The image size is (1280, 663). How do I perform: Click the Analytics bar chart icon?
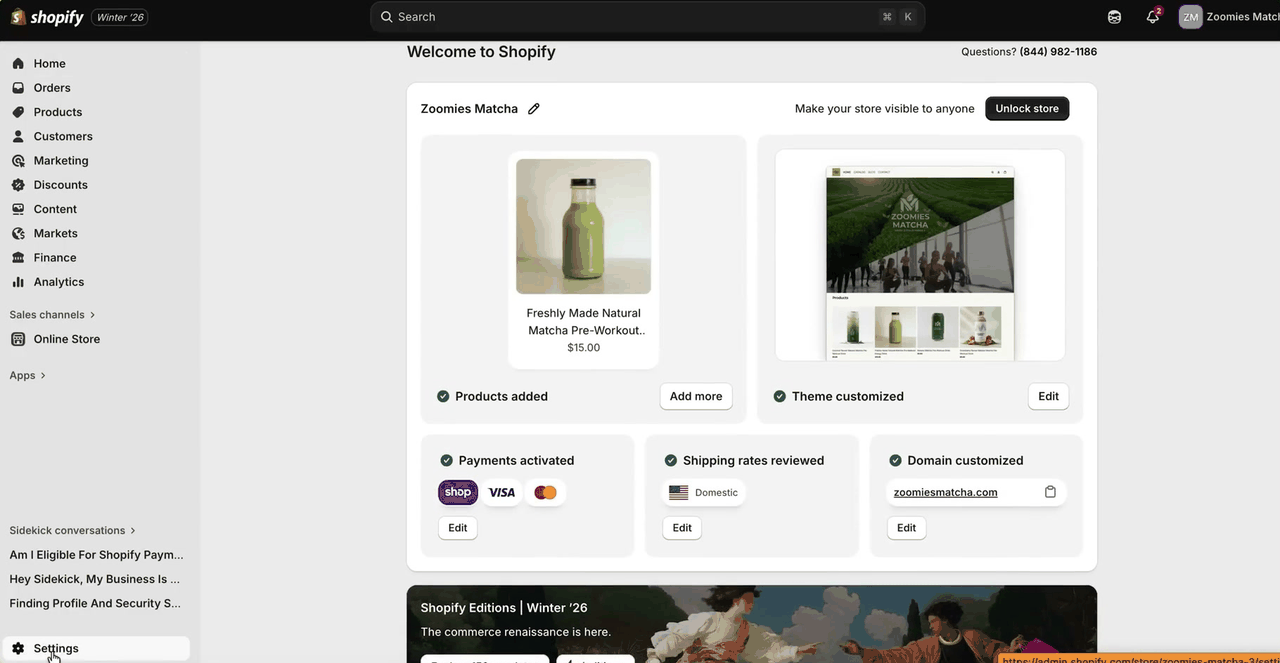point(18,282)
